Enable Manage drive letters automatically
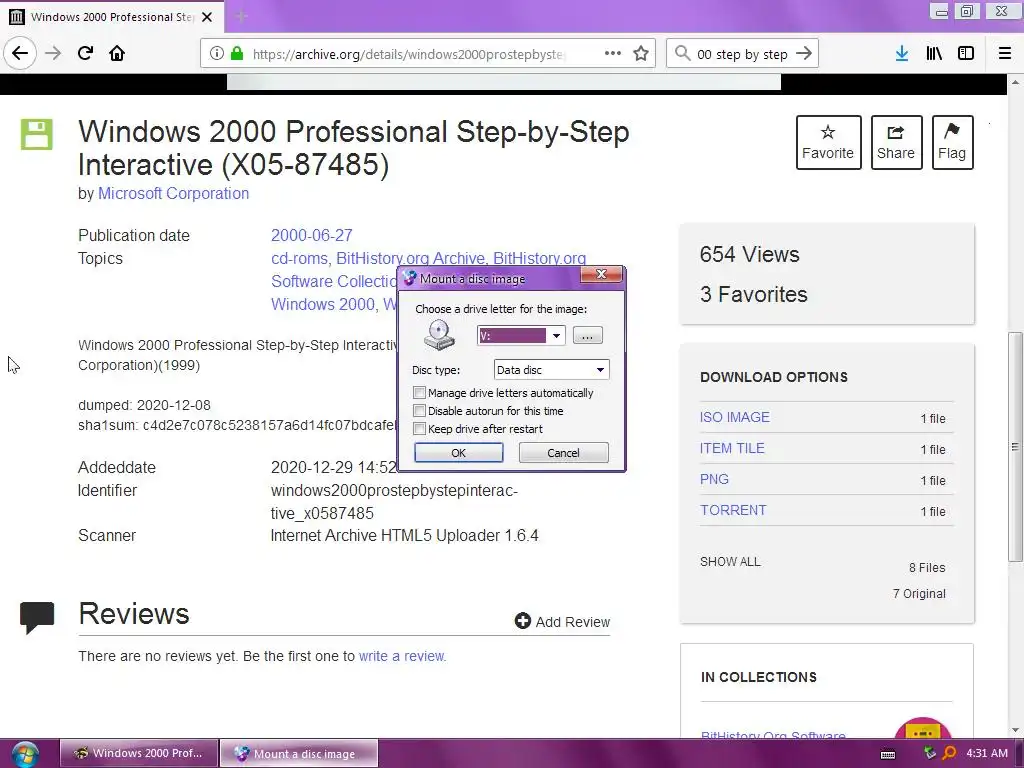This screenshot has height=768, width=1024. [419, 392]
